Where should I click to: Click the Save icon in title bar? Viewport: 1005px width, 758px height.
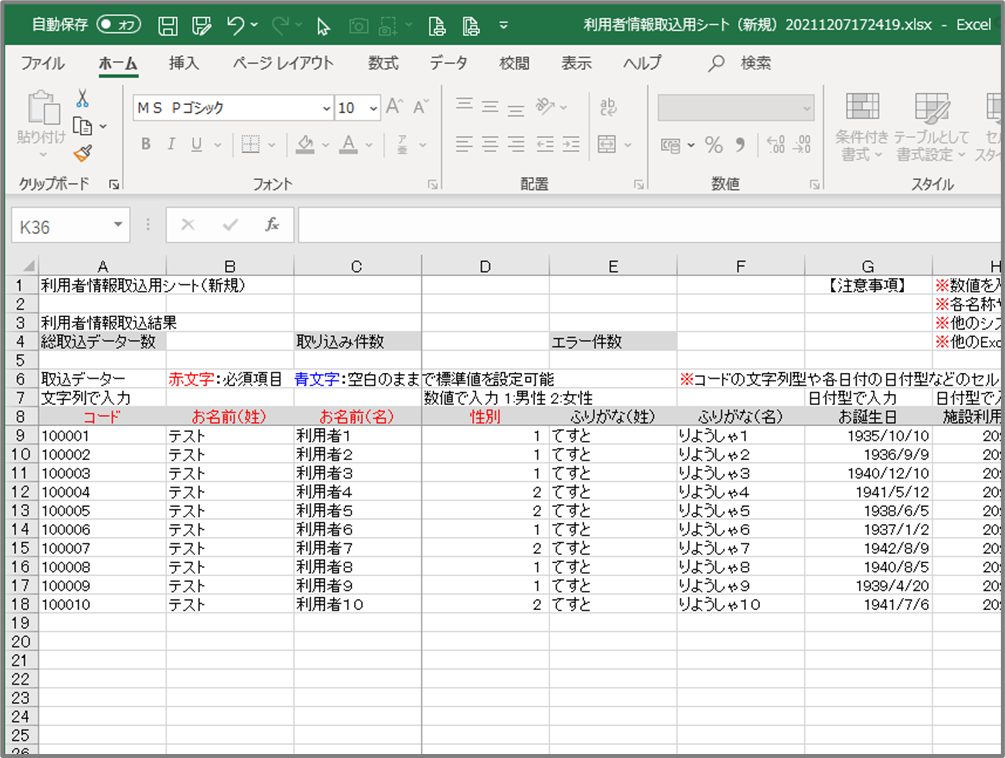[x=168, y=26]
